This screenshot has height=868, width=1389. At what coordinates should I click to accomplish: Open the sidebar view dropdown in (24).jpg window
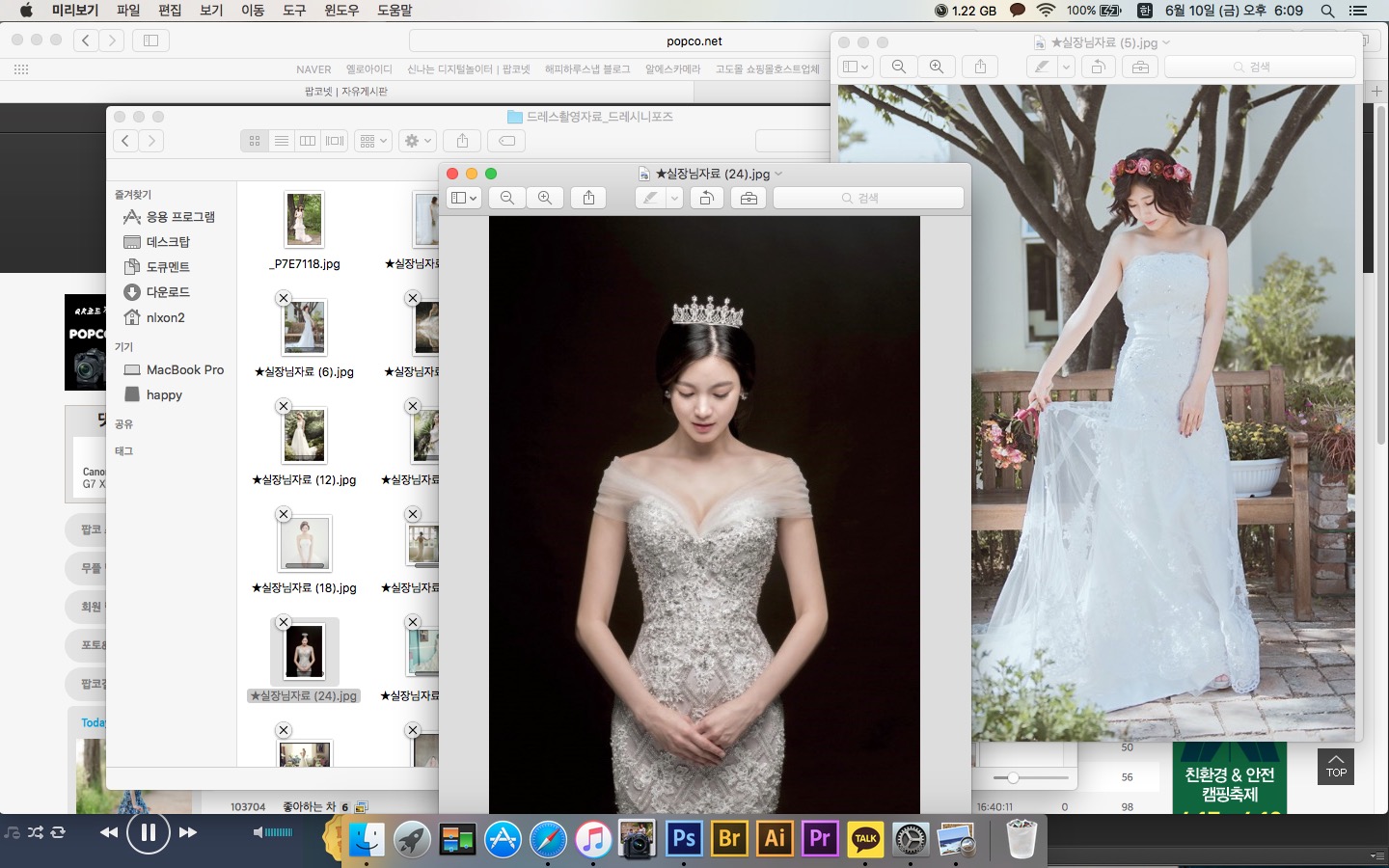point(464,198)
